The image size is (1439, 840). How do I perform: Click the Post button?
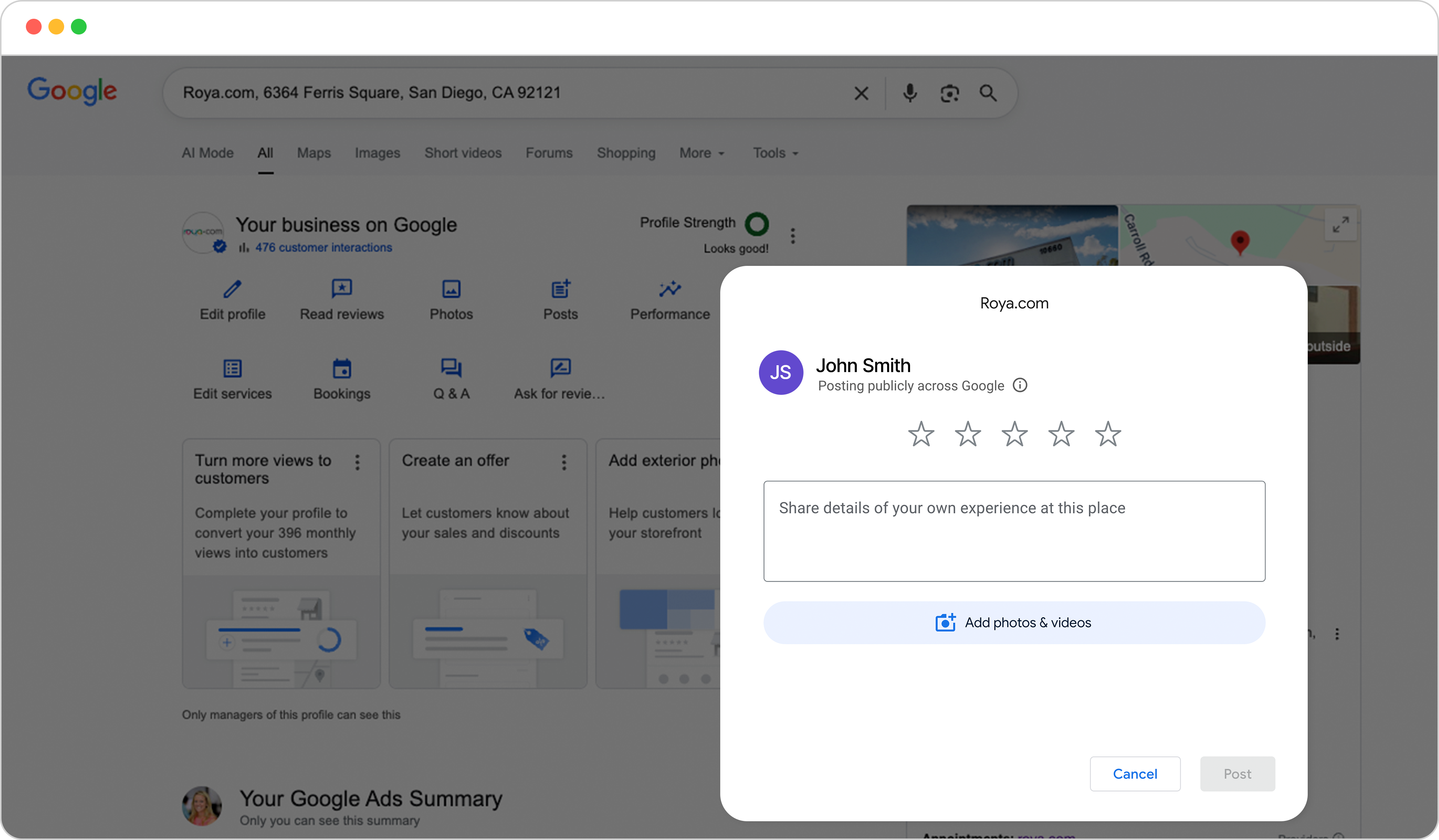pos(1238,774)
